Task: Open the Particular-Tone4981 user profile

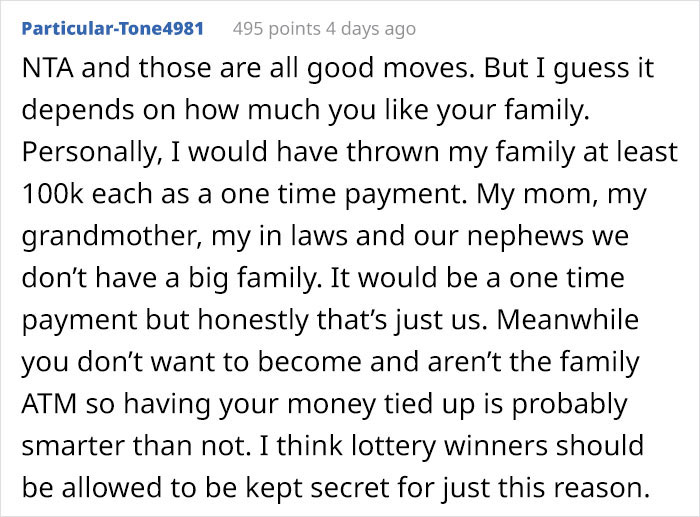Action: click(x=112, y=29)
